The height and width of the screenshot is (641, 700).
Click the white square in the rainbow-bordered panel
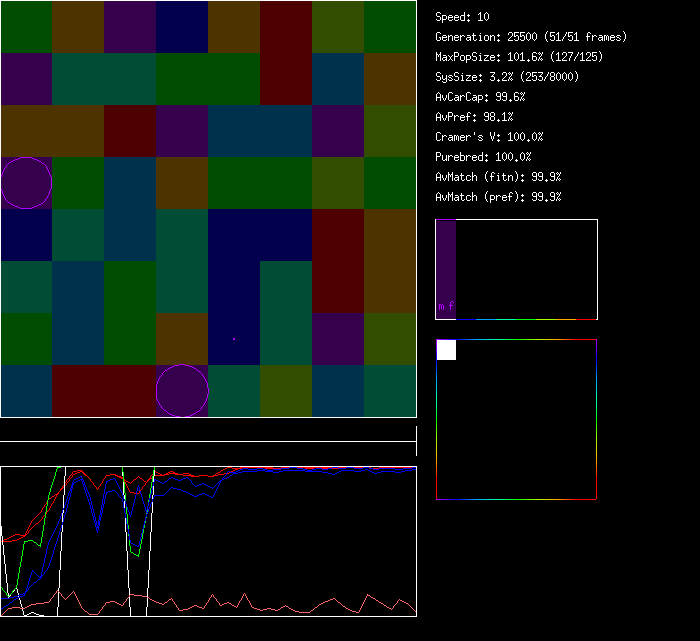[446, 350]
